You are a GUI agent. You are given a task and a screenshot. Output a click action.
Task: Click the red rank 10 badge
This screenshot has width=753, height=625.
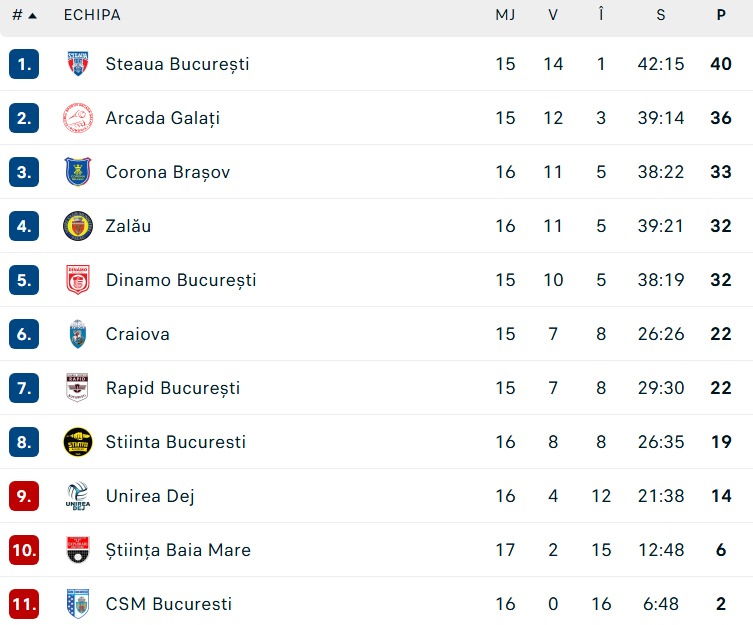[24, 550]
